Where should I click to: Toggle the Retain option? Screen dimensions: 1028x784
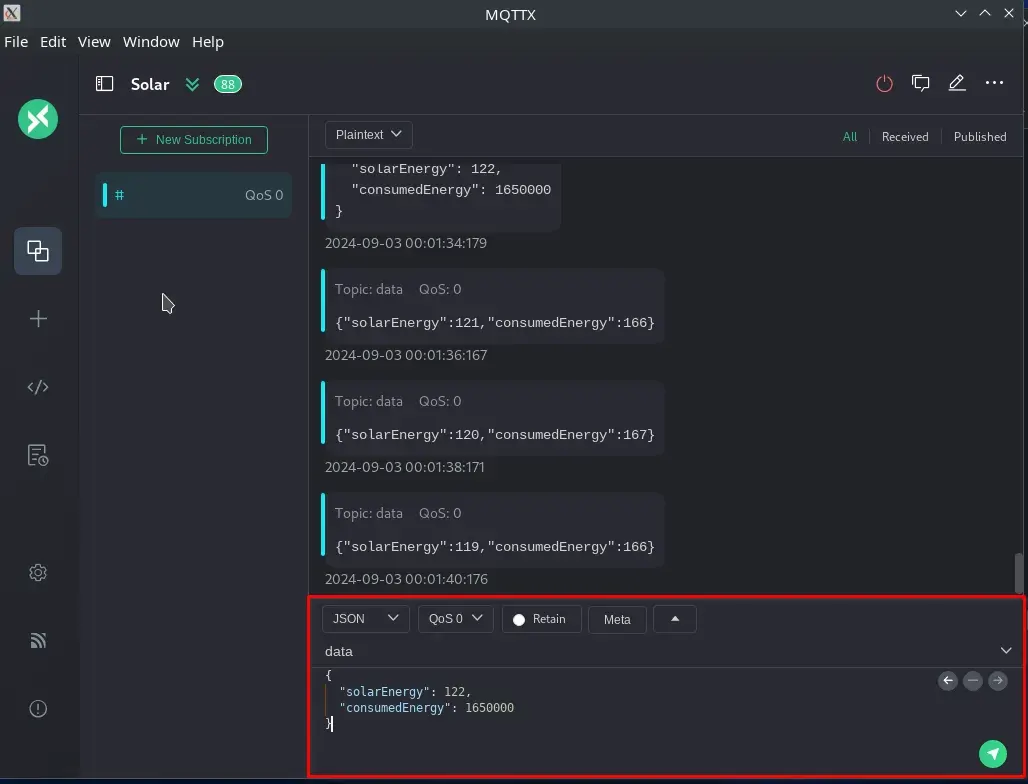tap(541, 619)
